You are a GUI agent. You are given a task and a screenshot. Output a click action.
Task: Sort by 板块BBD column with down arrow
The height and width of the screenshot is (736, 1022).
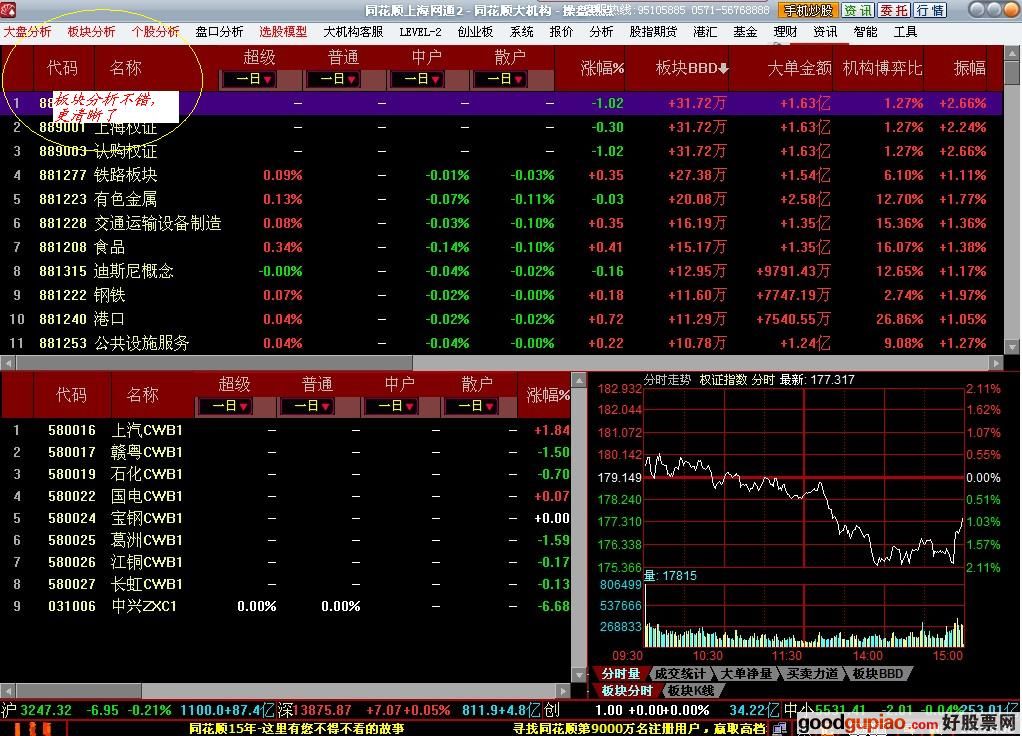(692, 68)
